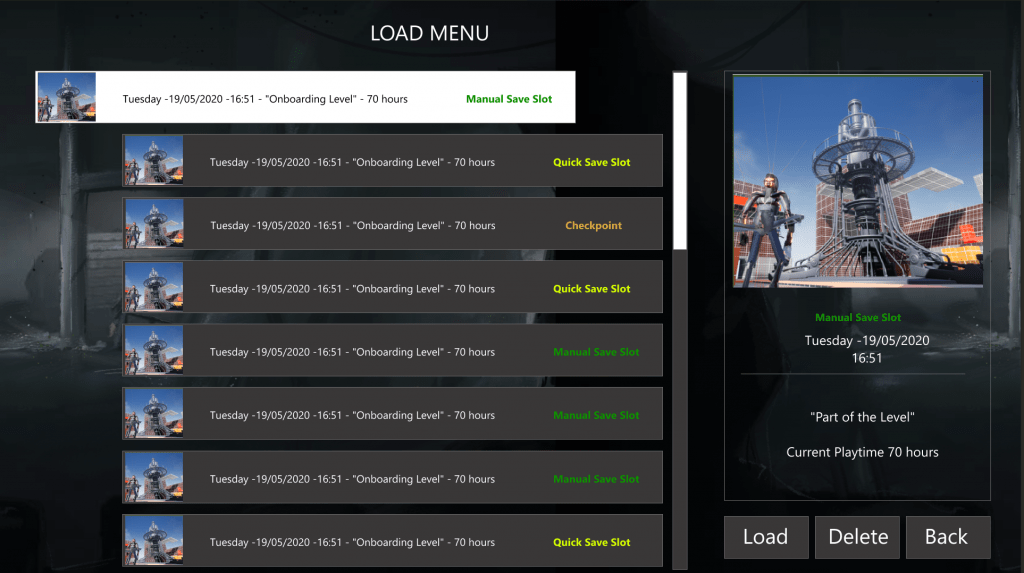1024x573 pixels.
Task: Click the thumbnail of the highlighted white save row
Action: 67,97
